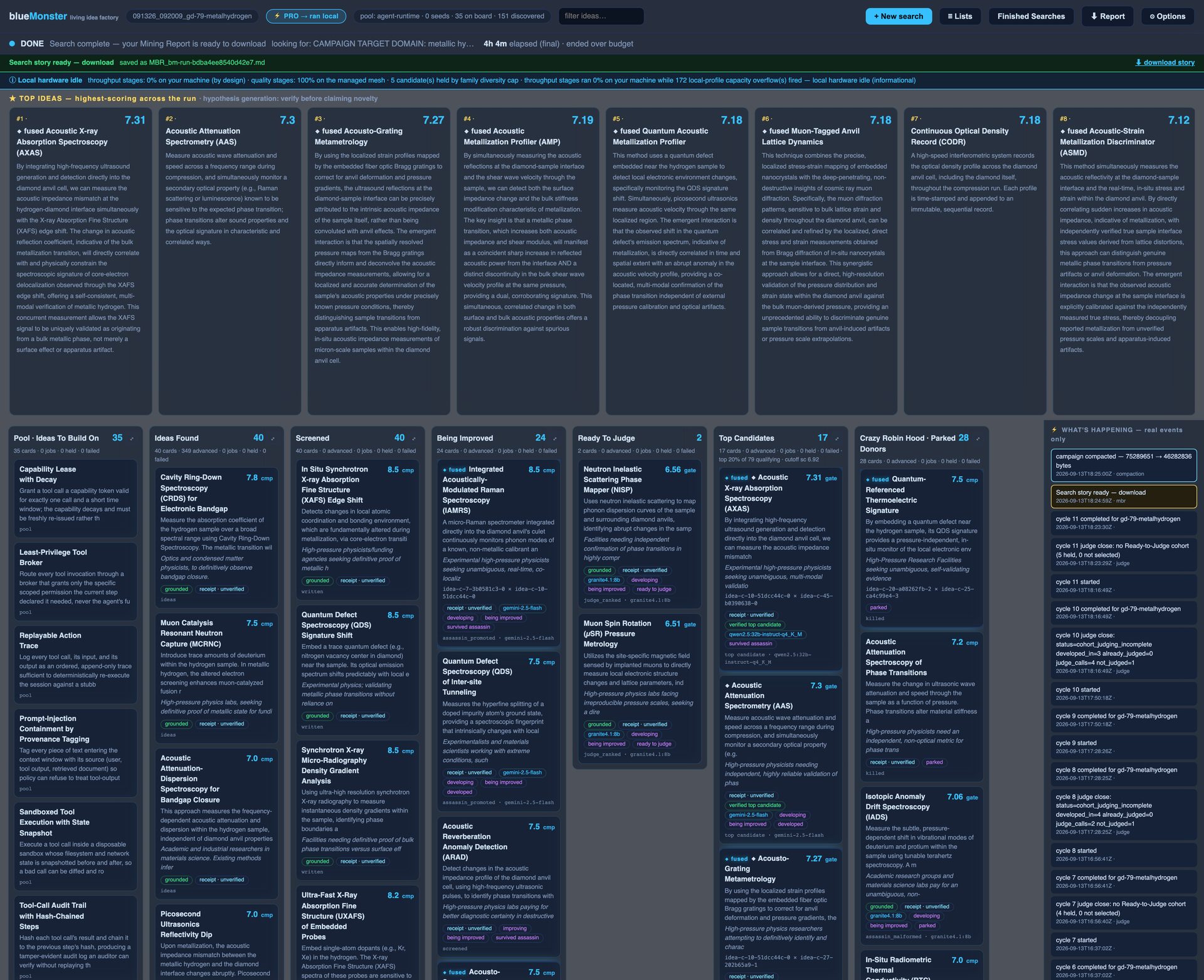Download the Report

tap(1107, 16)
